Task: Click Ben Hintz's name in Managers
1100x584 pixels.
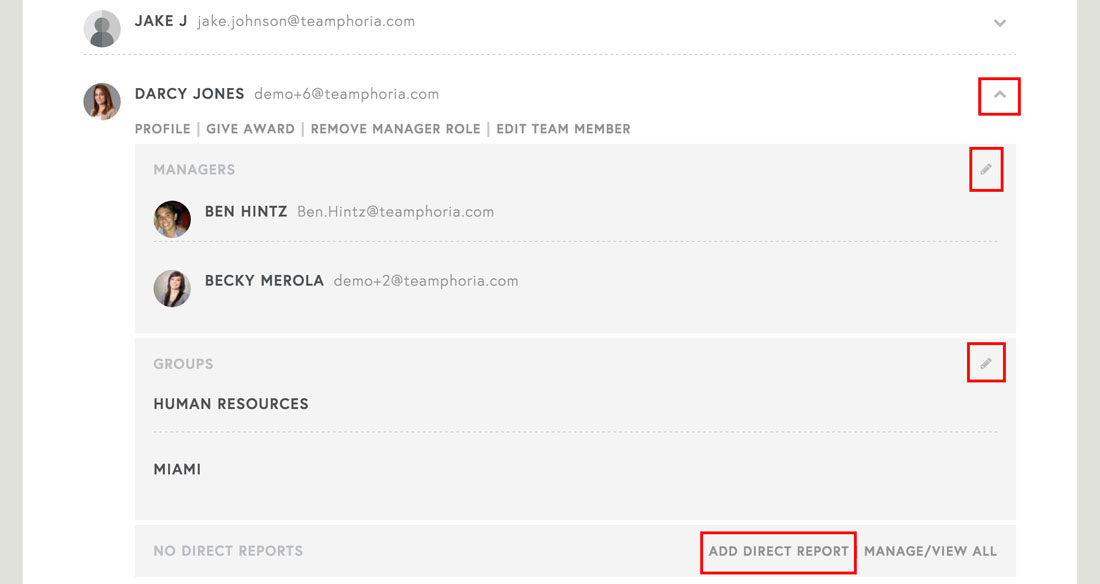Action: [x=246, y=212]
